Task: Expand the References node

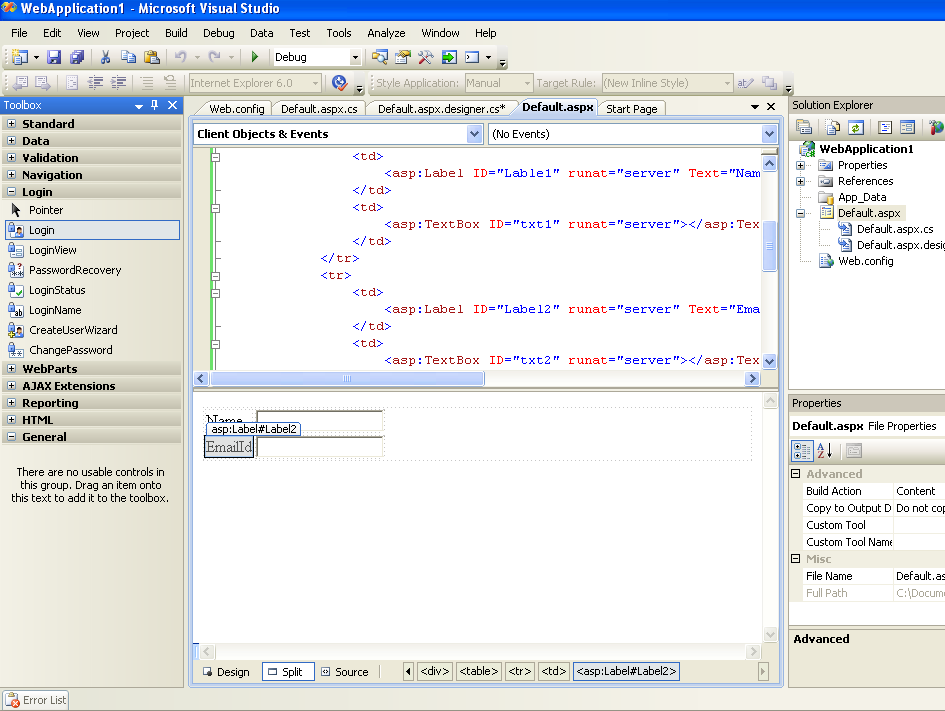Action: pyautogui.click(x=801, y=181)
